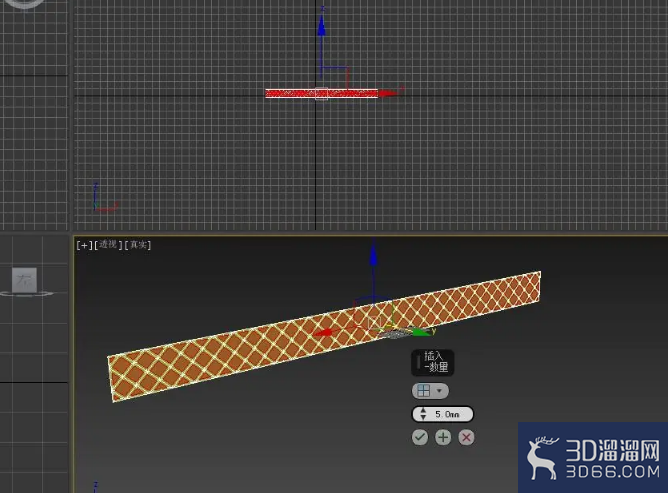Screen dimensions: 668x493
Task: Apply and continue with the plus button
Action: coord(443,437)
